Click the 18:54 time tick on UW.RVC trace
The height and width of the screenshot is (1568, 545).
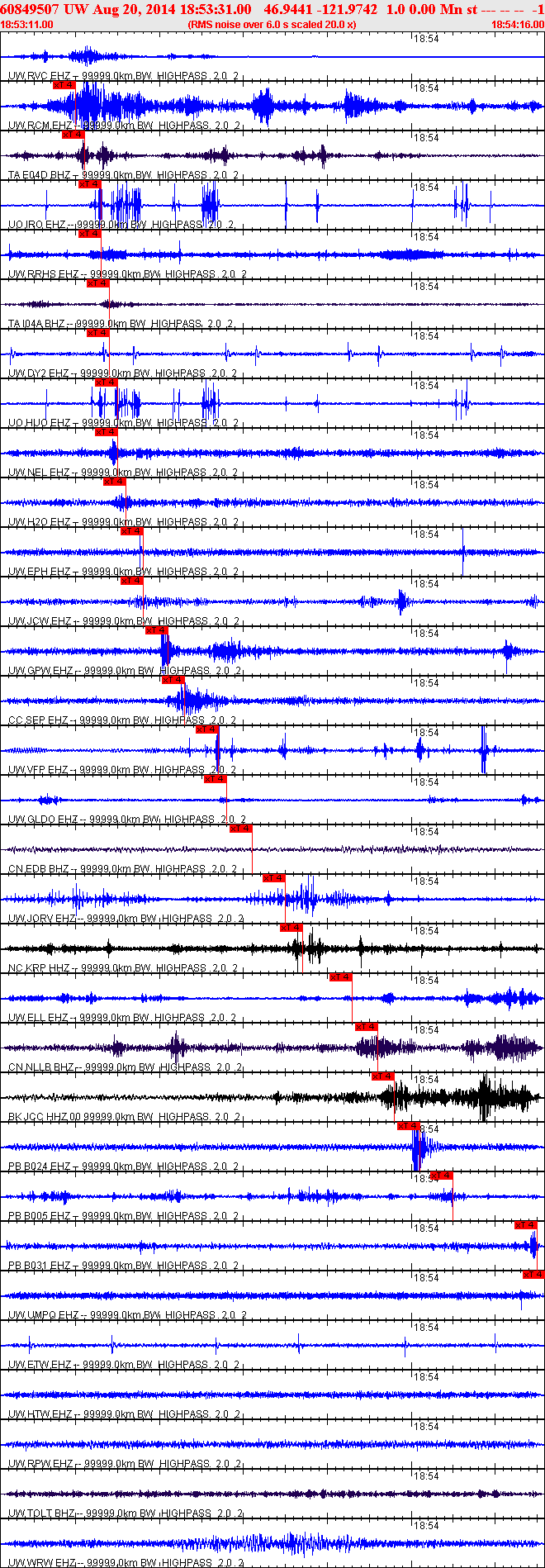click(x=426, y=38)
